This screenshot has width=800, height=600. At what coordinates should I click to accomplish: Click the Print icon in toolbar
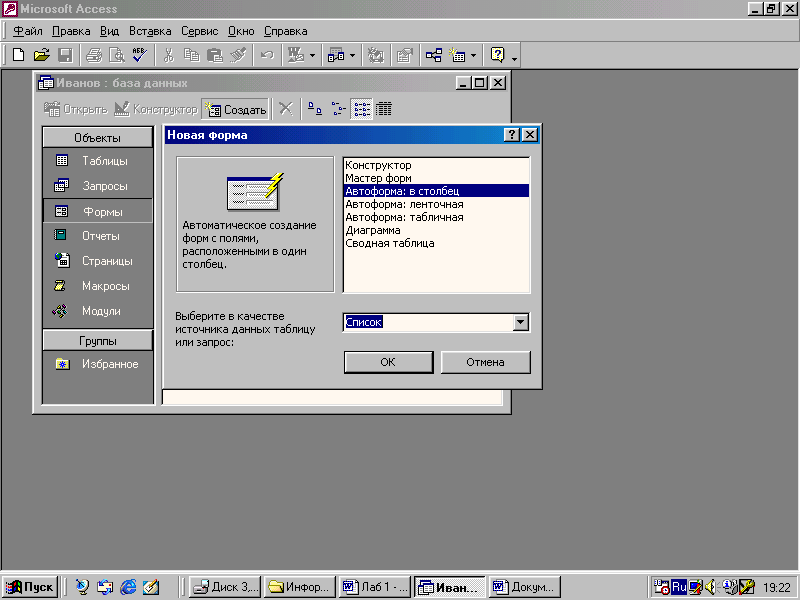[x=94, y=55]
